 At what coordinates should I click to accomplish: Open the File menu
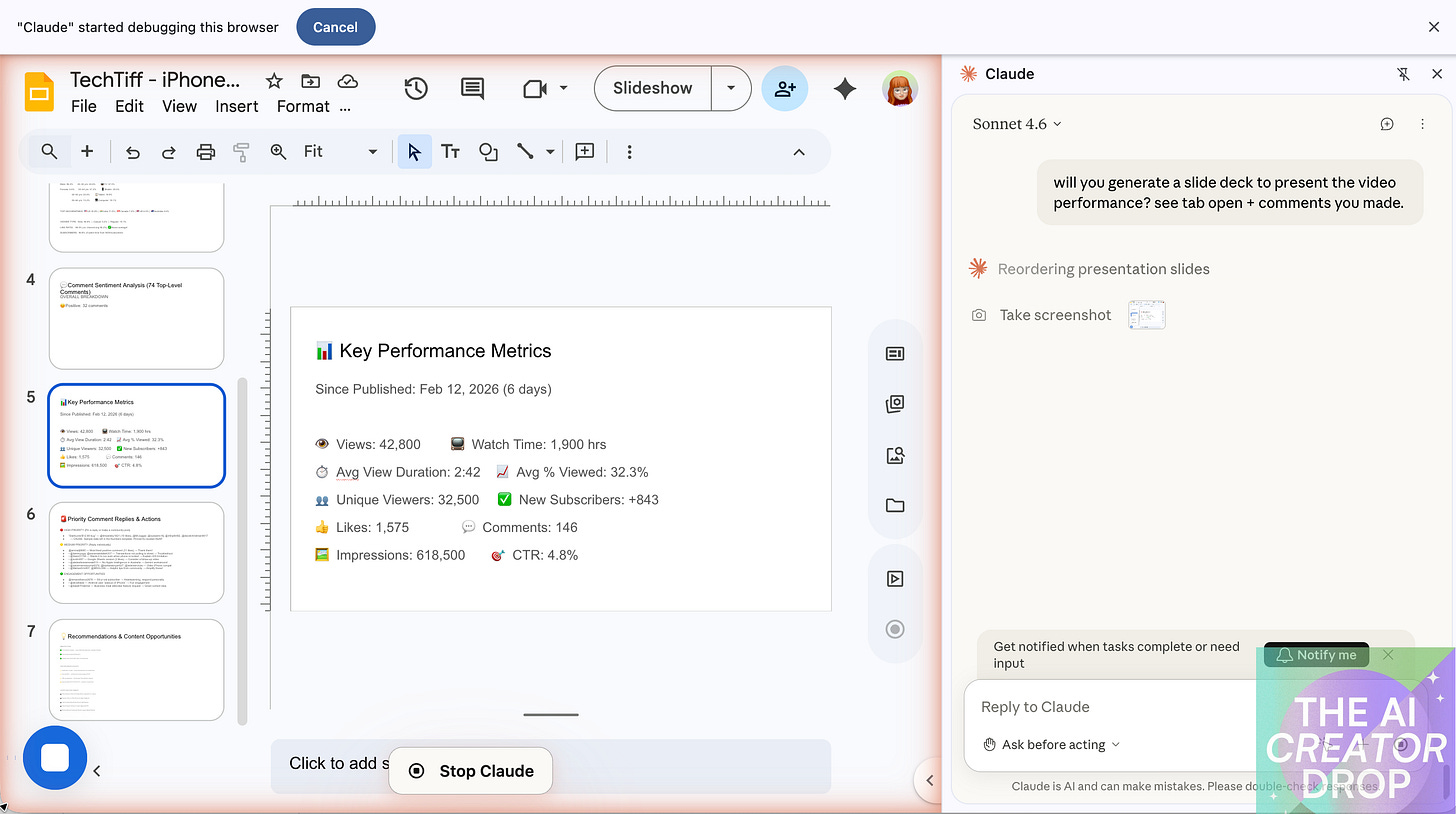tap(83, 106)
